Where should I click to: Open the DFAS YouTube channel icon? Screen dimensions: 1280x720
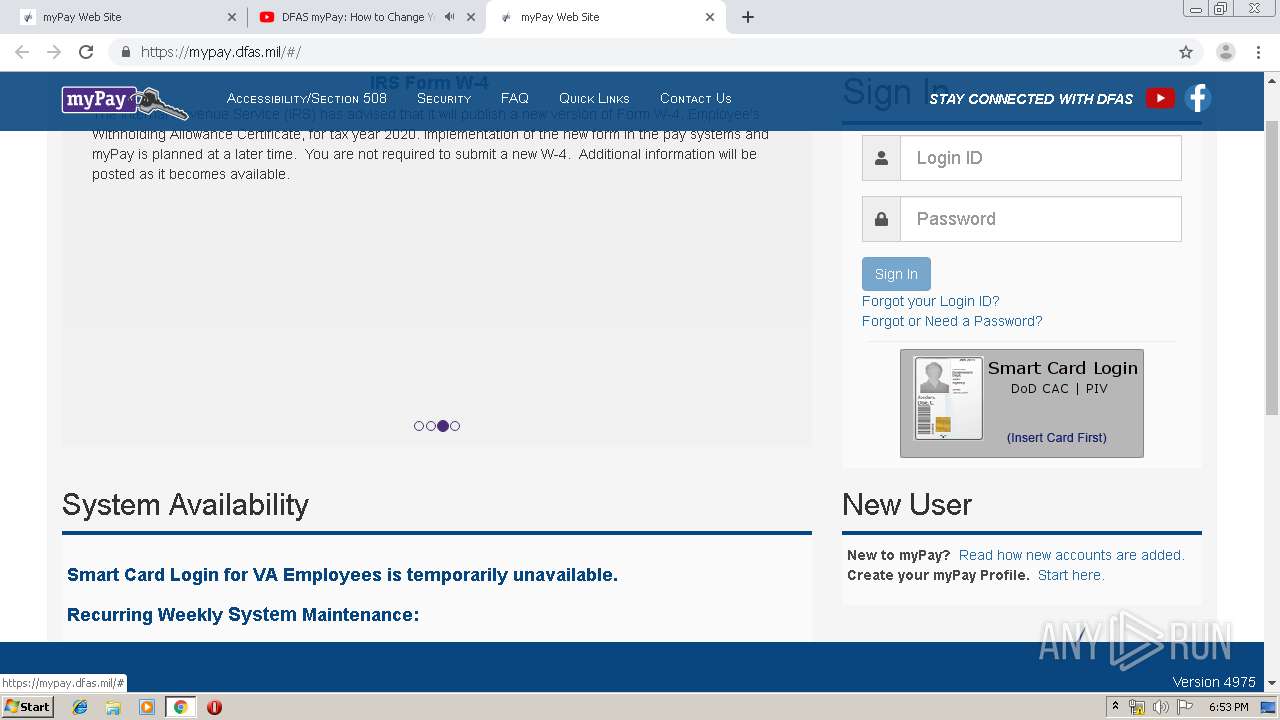pos(1160,98)
